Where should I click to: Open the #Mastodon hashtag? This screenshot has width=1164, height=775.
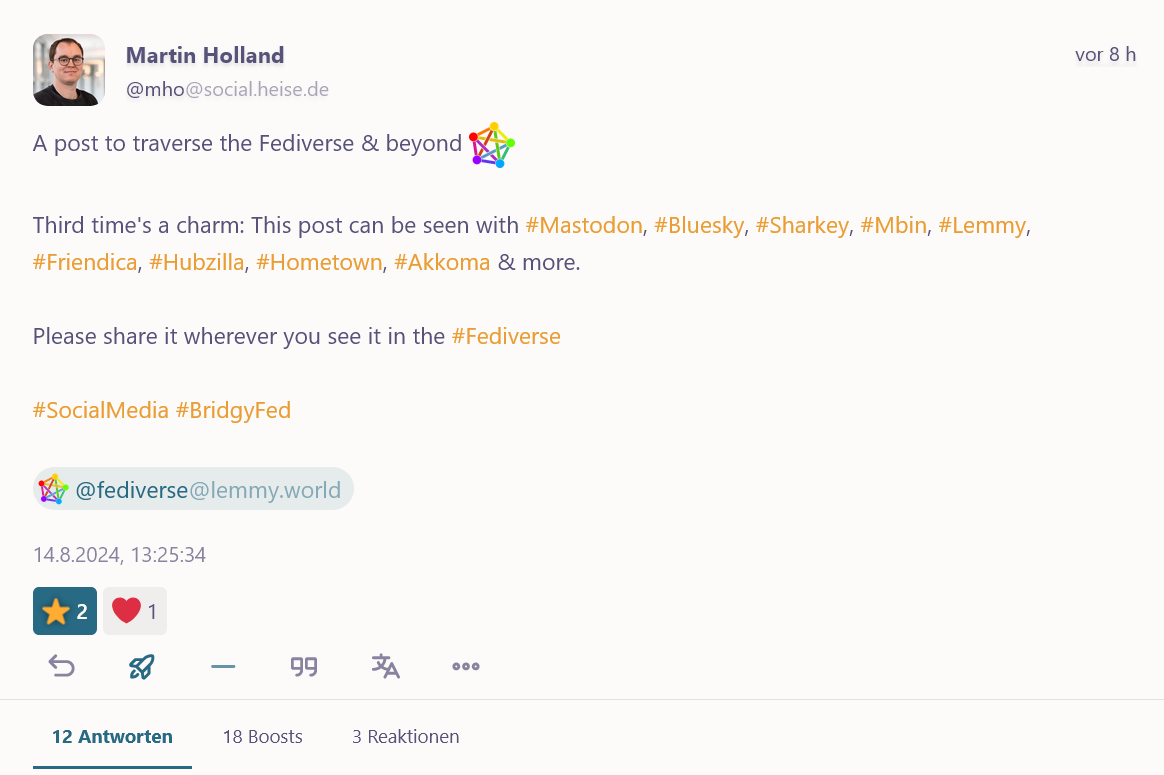click(584, 225)
